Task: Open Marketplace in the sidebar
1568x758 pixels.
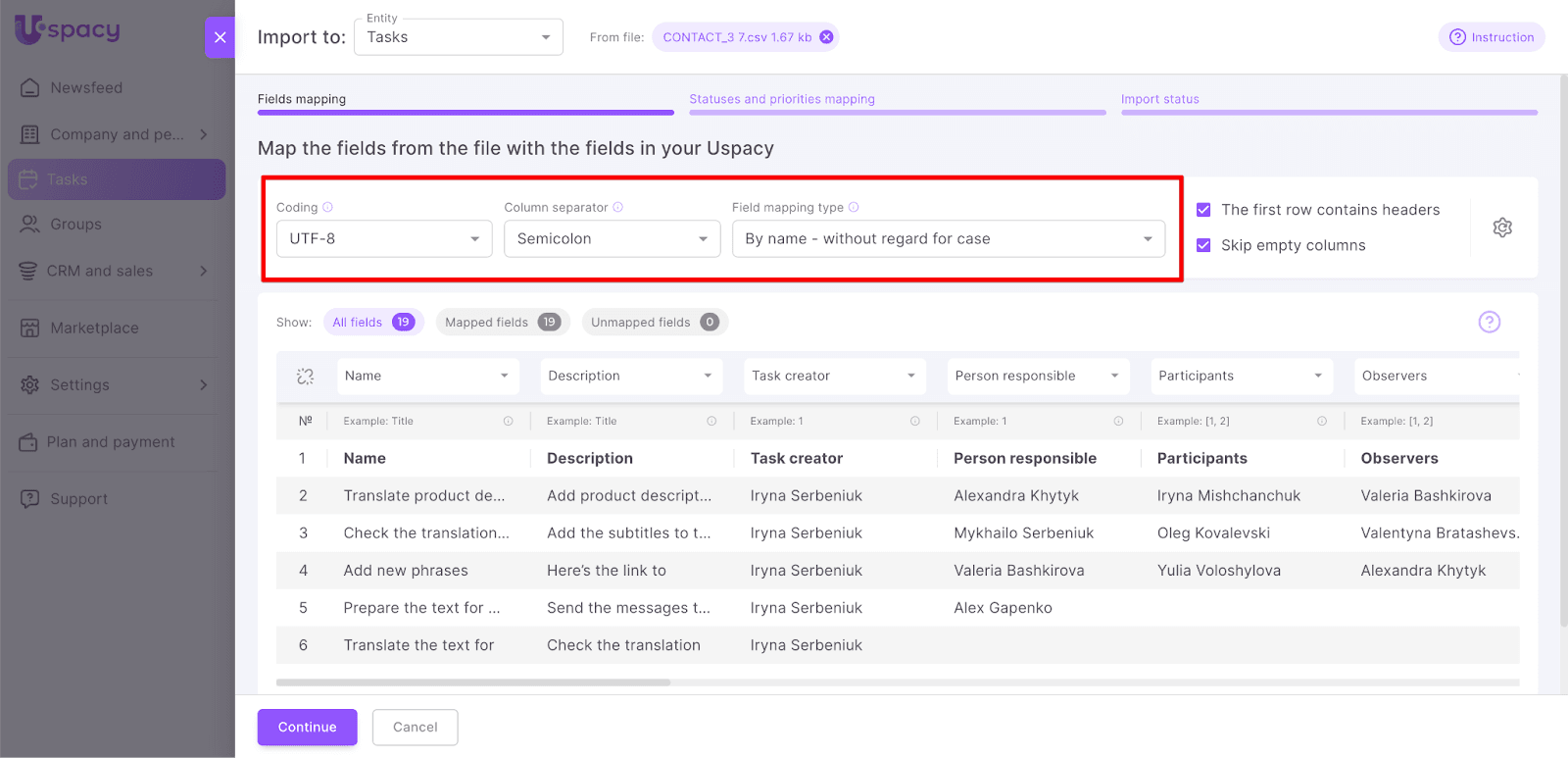Action: [x=94, y=328]
